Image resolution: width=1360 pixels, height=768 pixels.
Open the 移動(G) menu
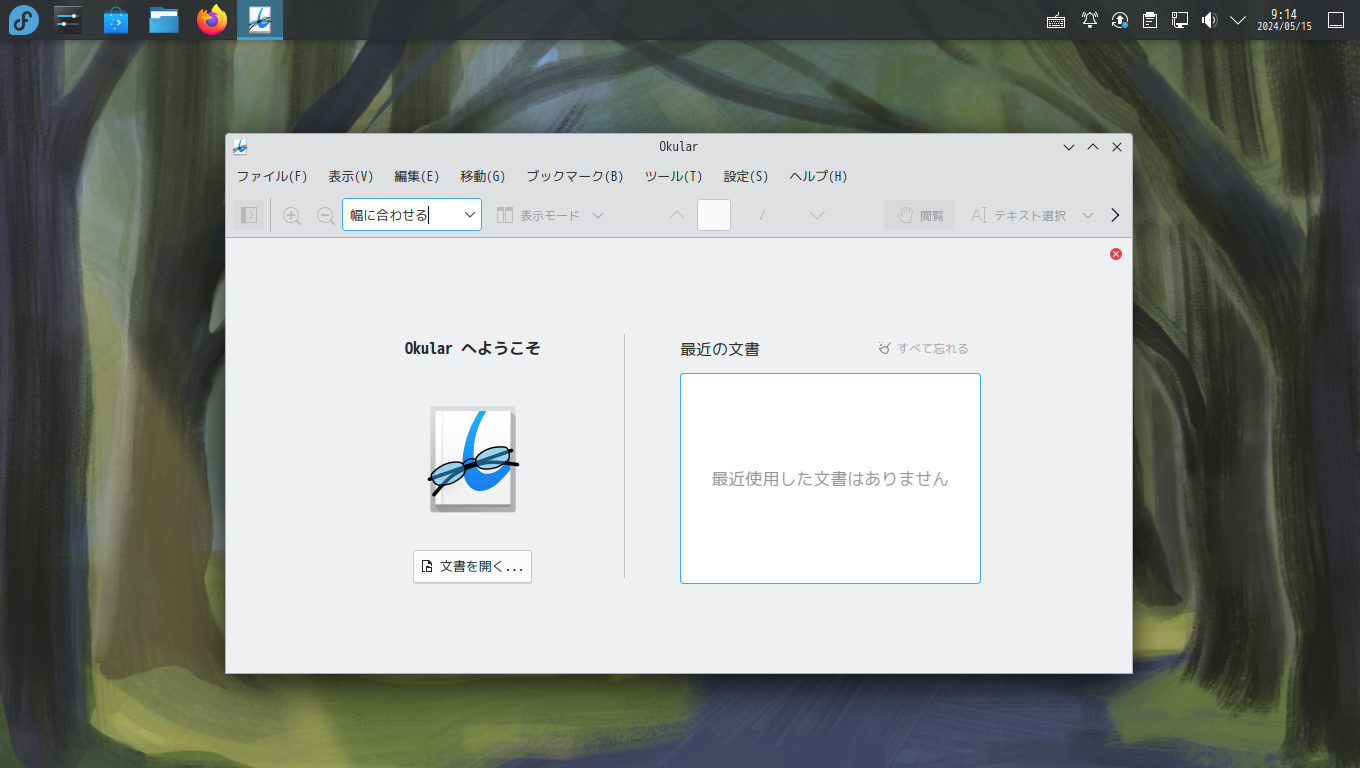click(483, 176)
